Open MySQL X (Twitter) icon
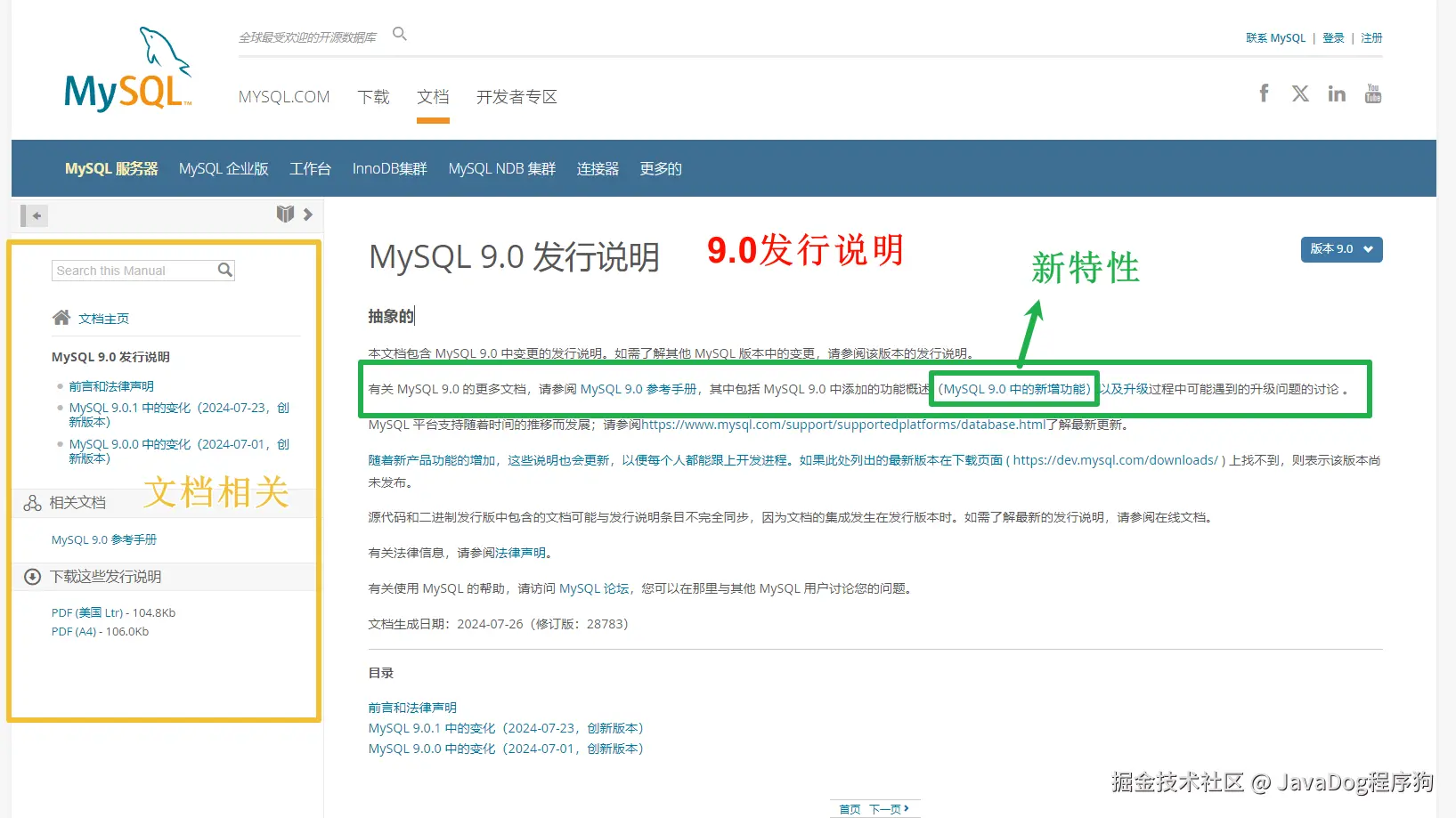 pyautogui.click(x=1300, y=93)
